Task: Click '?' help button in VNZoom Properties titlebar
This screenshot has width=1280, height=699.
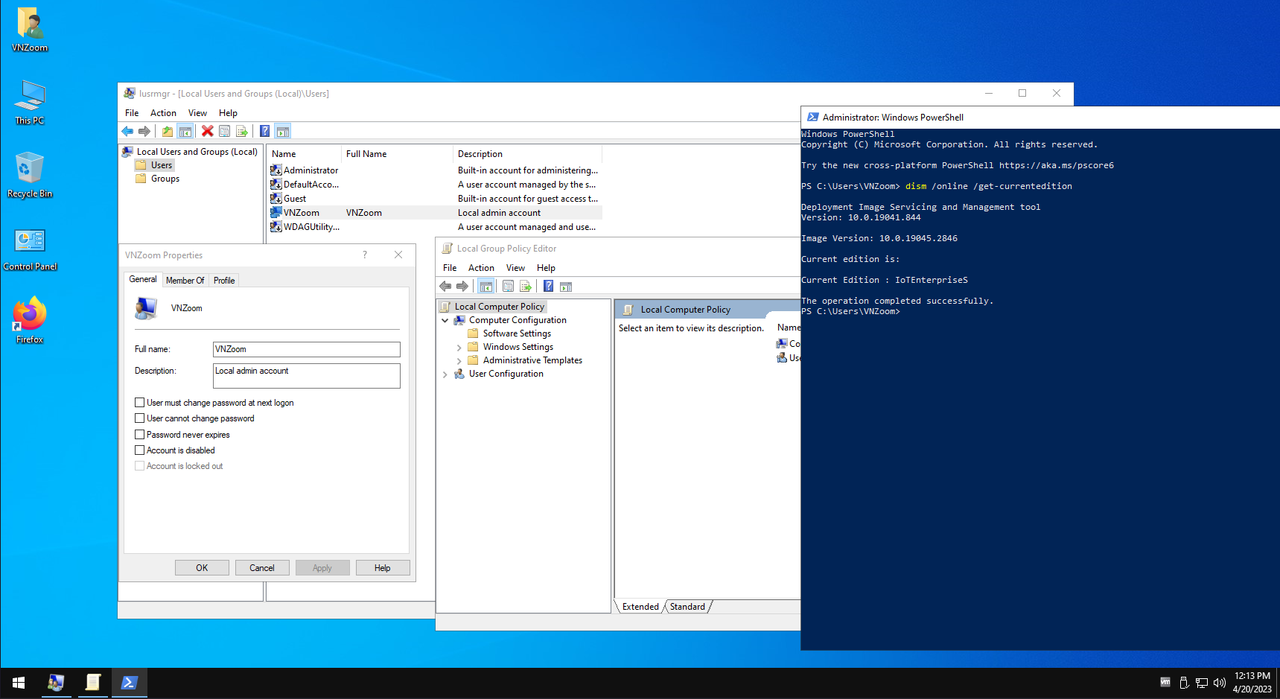Action: [x=364, y=255]
